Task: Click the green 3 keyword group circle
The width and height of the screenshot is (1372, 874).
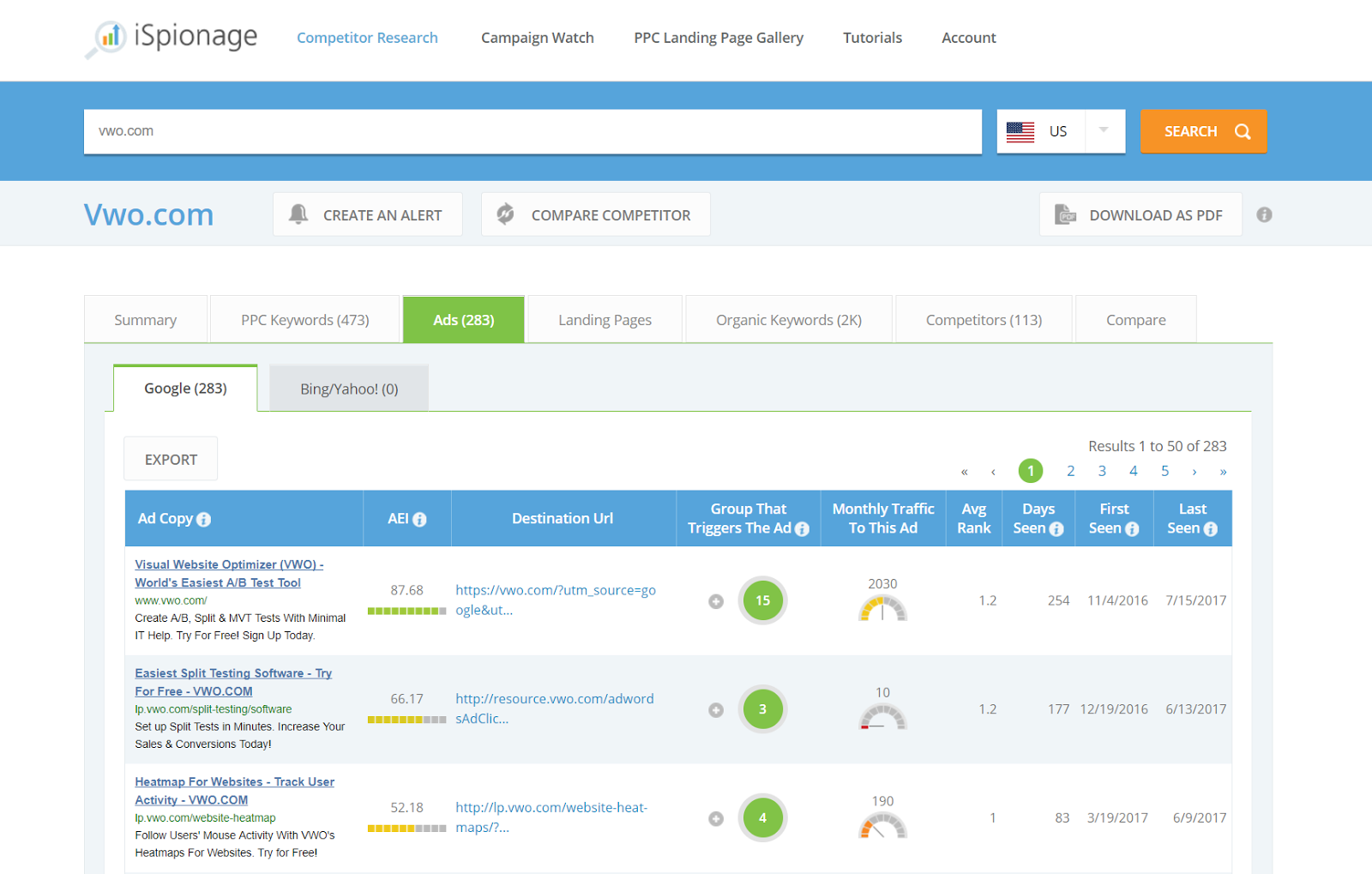Action: 762,709
